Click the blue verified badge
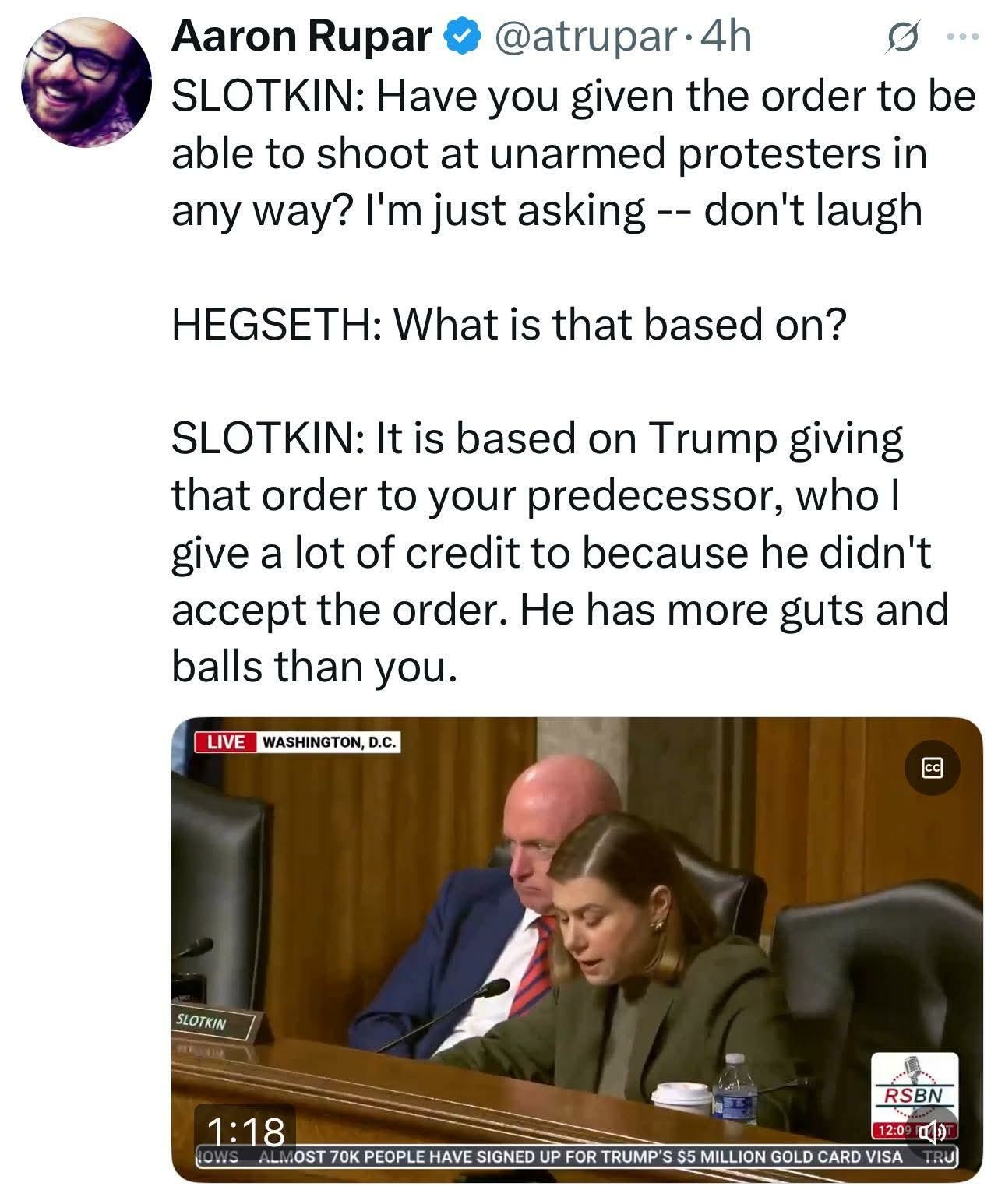 coord(460,37)
